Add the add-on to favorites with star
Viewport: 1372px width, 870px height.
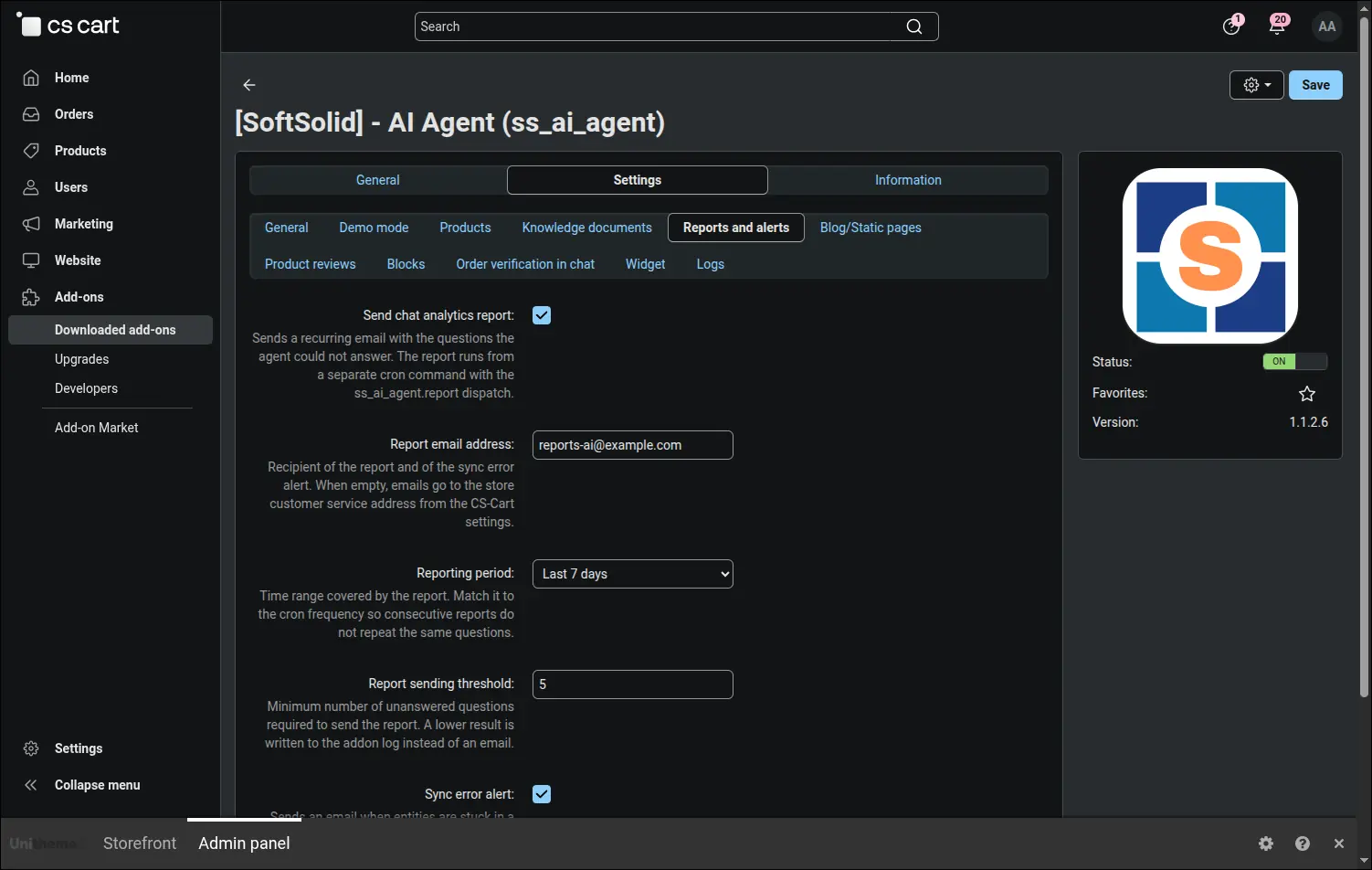click(1307, 394)
